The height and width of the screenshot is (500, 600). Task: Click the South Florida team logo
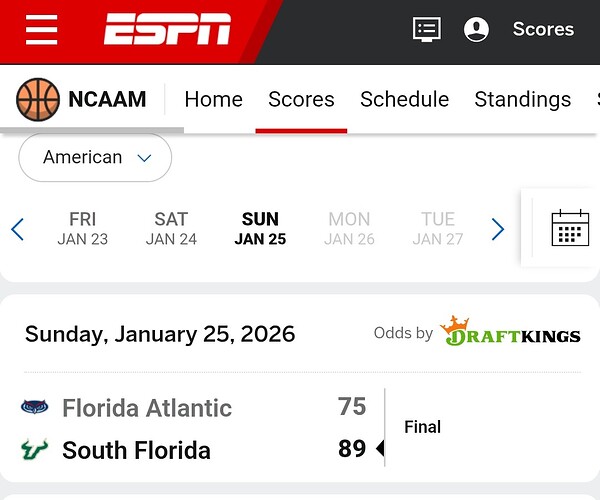(x=34, y=450)
